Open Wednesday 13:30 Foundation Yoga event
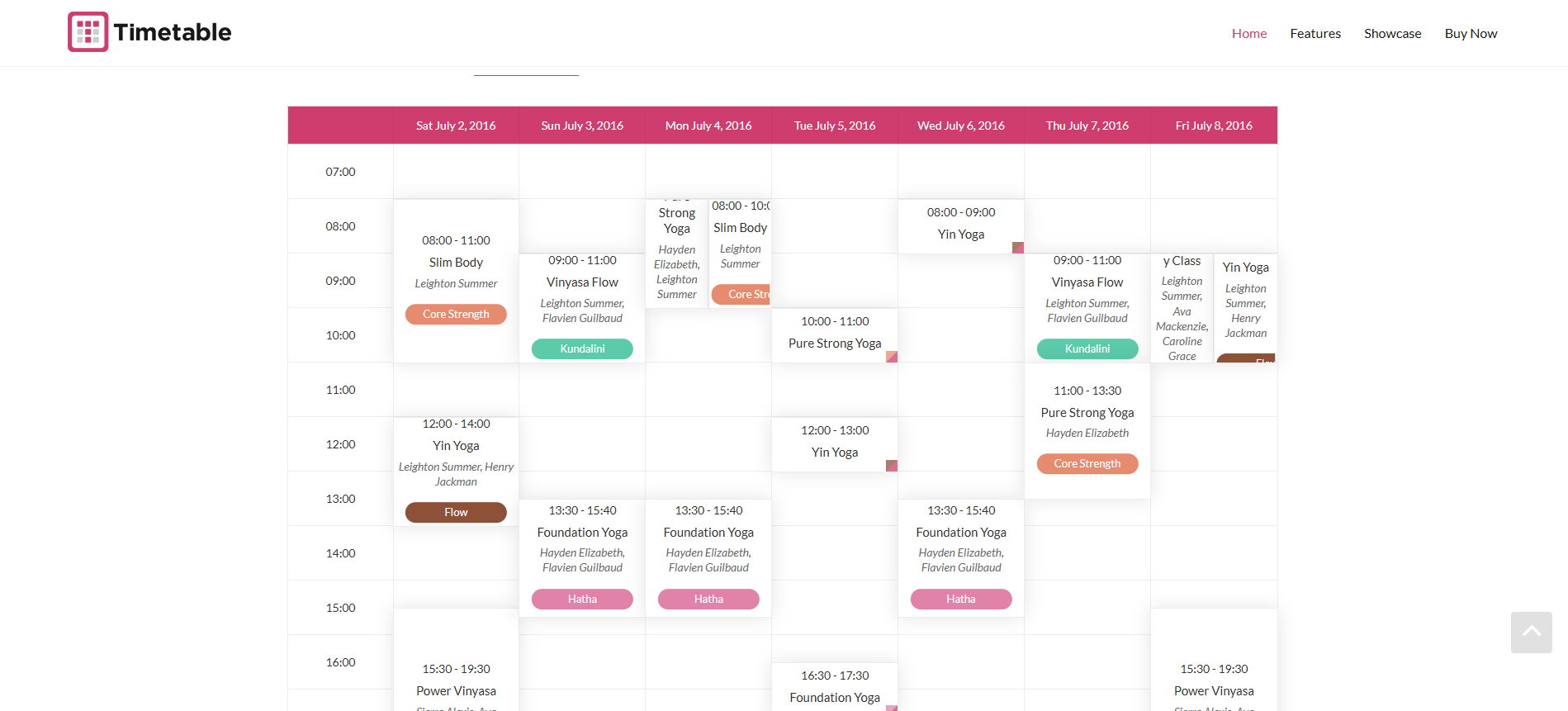This screenshot has height=711, width=1568. tap(960, 533)
